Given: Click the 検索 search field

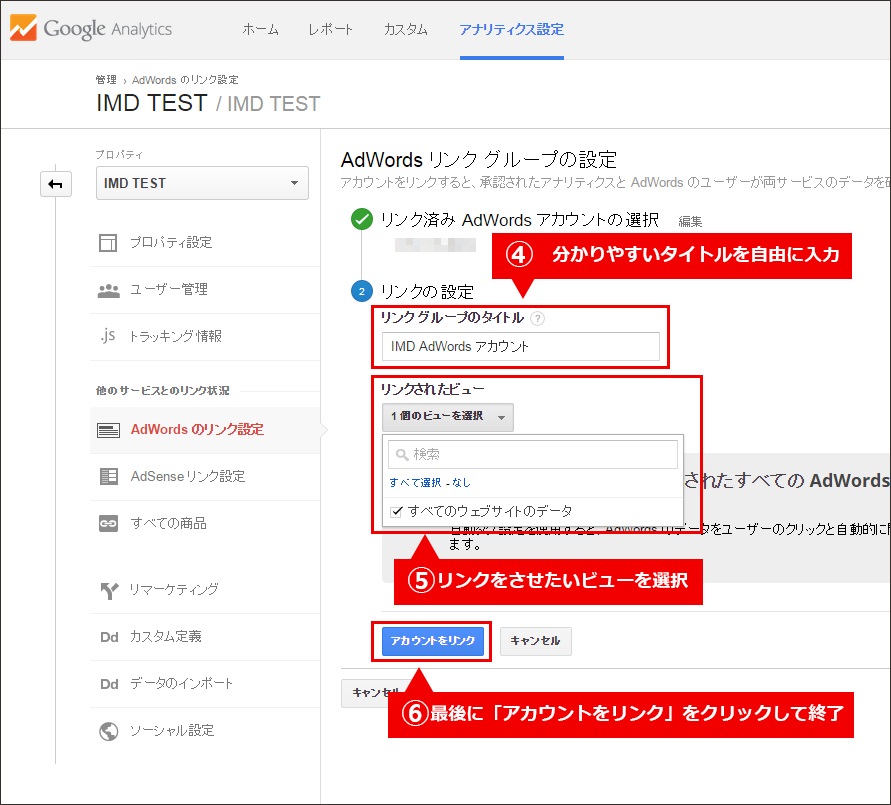Looking at the screenshot, I should [532, 454].
